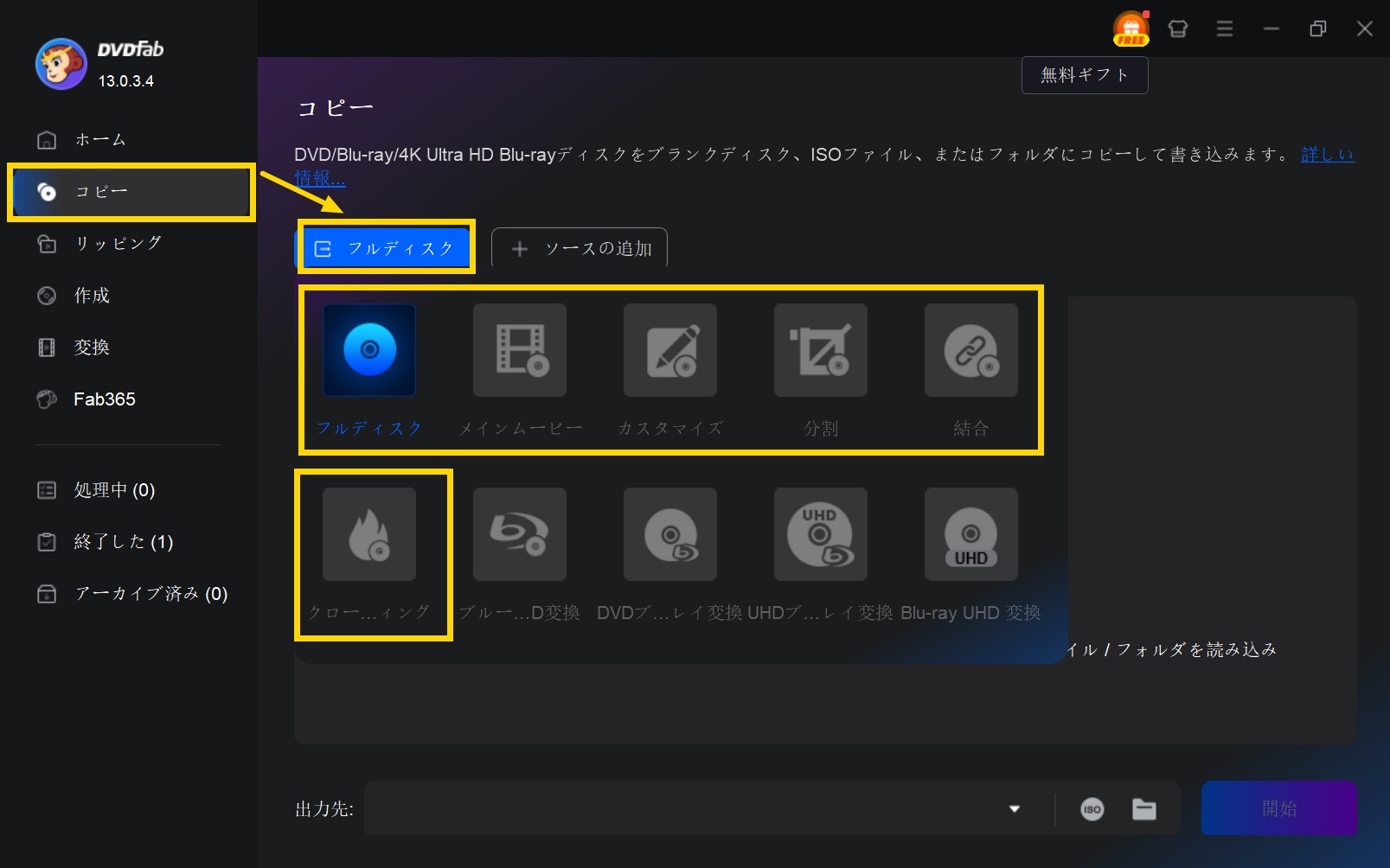Click the 無料ギフト tooltip button
Screen dimensions: 1390x868
[1085, 75]
